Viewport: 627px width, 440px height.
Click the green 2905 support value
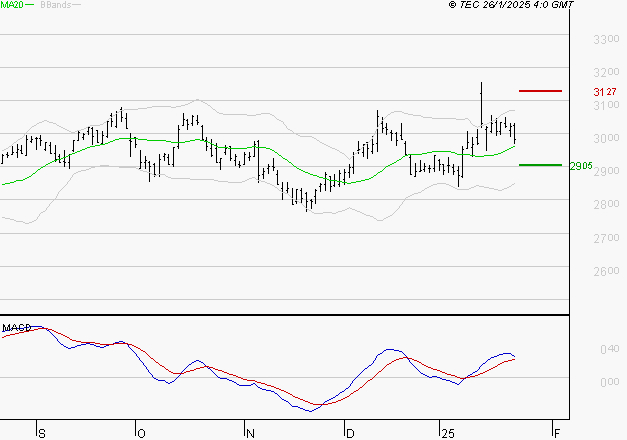pos(581,166)
